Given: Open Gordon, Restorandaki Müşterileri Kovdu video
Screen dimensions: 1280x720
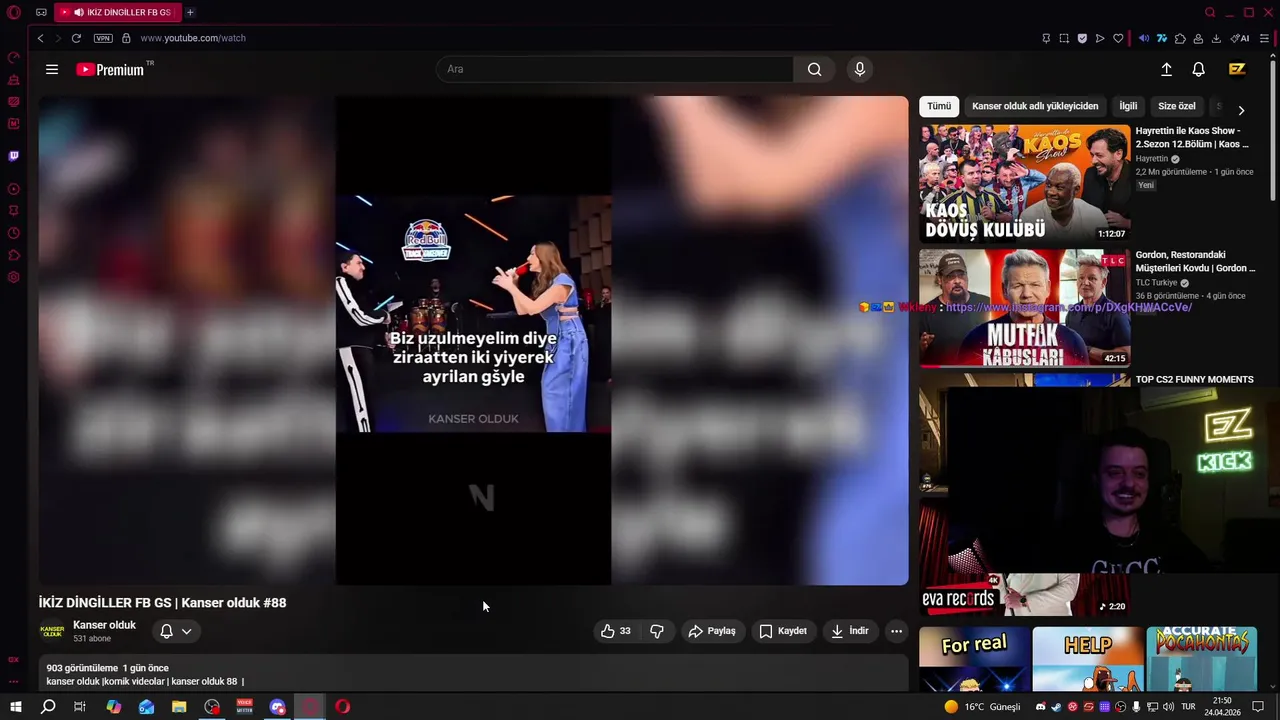Looking at the screenshot, I should (1195, 261).
